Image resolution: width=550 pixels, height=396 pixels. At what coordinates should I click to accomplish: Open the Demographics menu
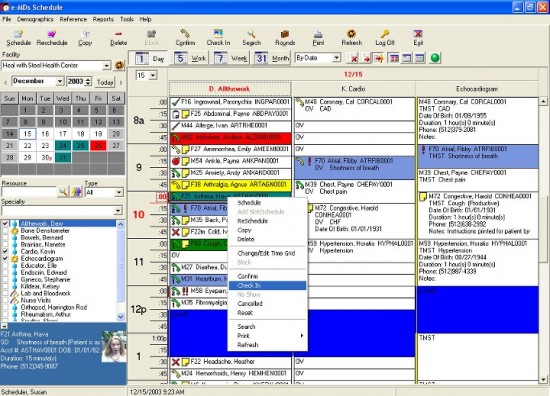[35, 19]
